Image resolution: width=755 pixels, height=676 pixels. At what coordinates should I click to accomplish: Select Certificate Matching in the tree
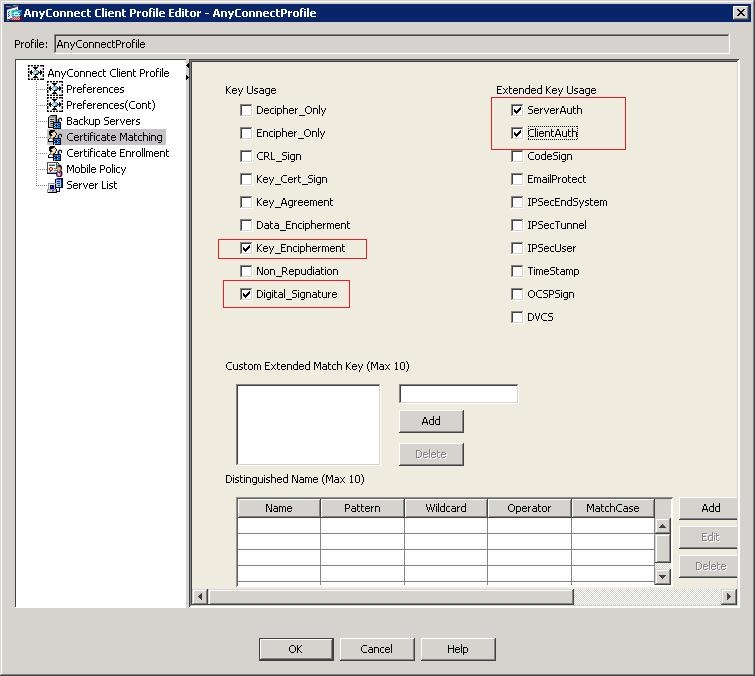(x=115, y=137)
